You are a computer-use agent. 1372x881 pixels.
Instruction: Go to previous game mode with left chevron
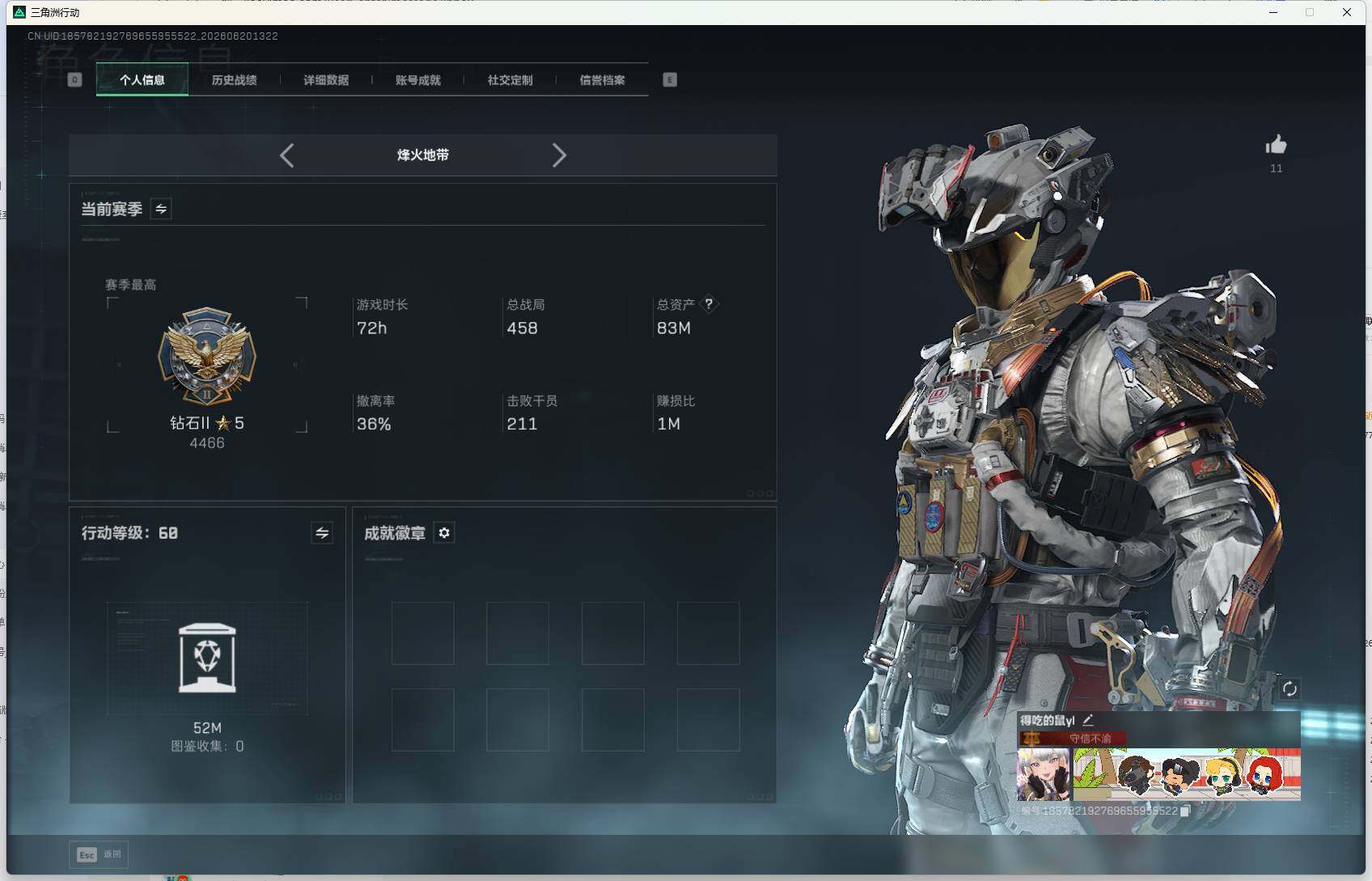pyautogui.click(x=286, y=155)
